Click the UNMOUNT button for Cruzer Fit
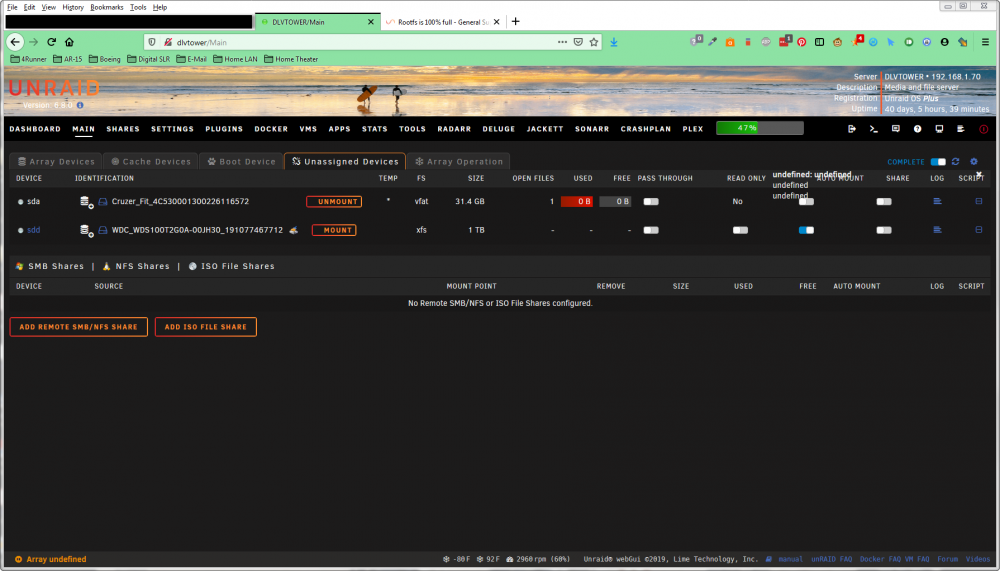The width and height of the screenshot is (1000, 571). coord(334,202)
